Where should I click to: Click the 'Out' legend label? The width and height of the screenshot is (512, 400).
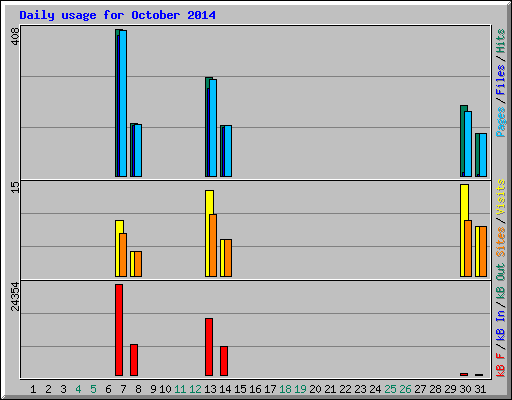tap(501, 272)
